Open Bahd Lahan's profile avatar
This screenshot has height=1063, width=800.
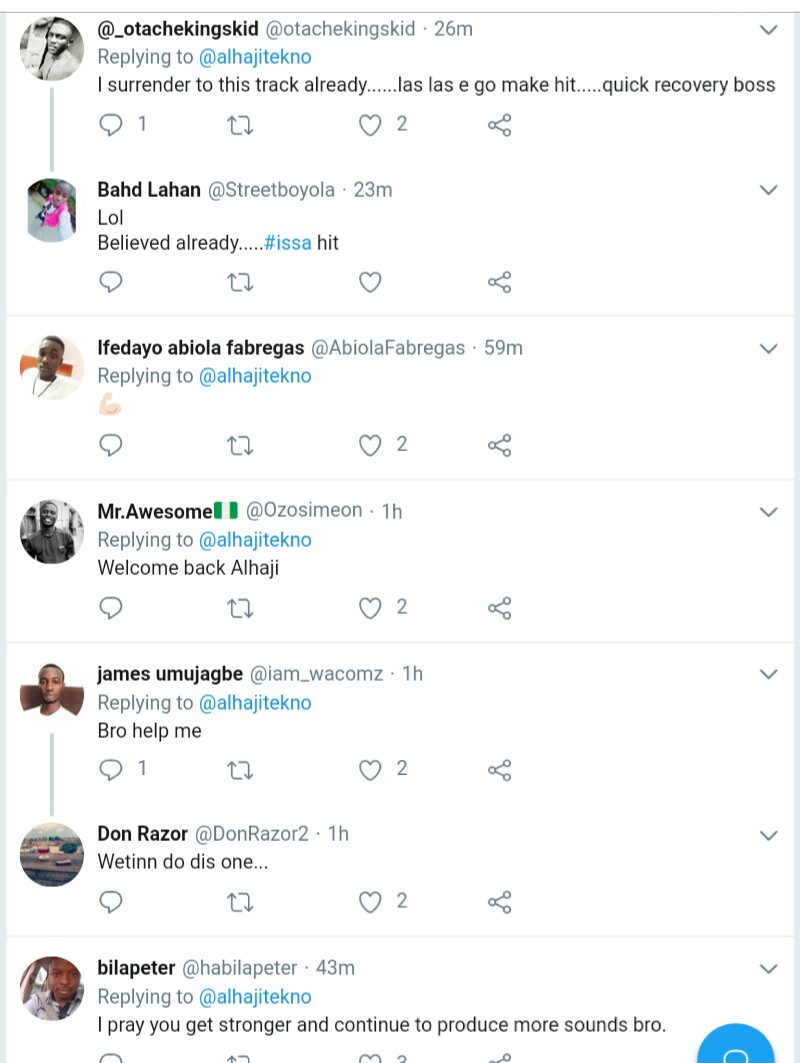coord(52,210)
